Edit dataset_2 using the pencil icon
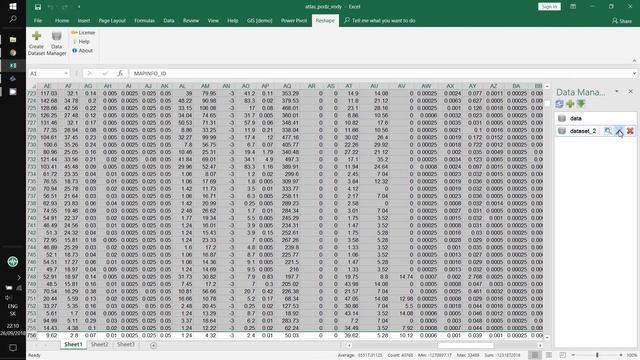Viewport: 640px width, 360px height. tap(619, 131)
